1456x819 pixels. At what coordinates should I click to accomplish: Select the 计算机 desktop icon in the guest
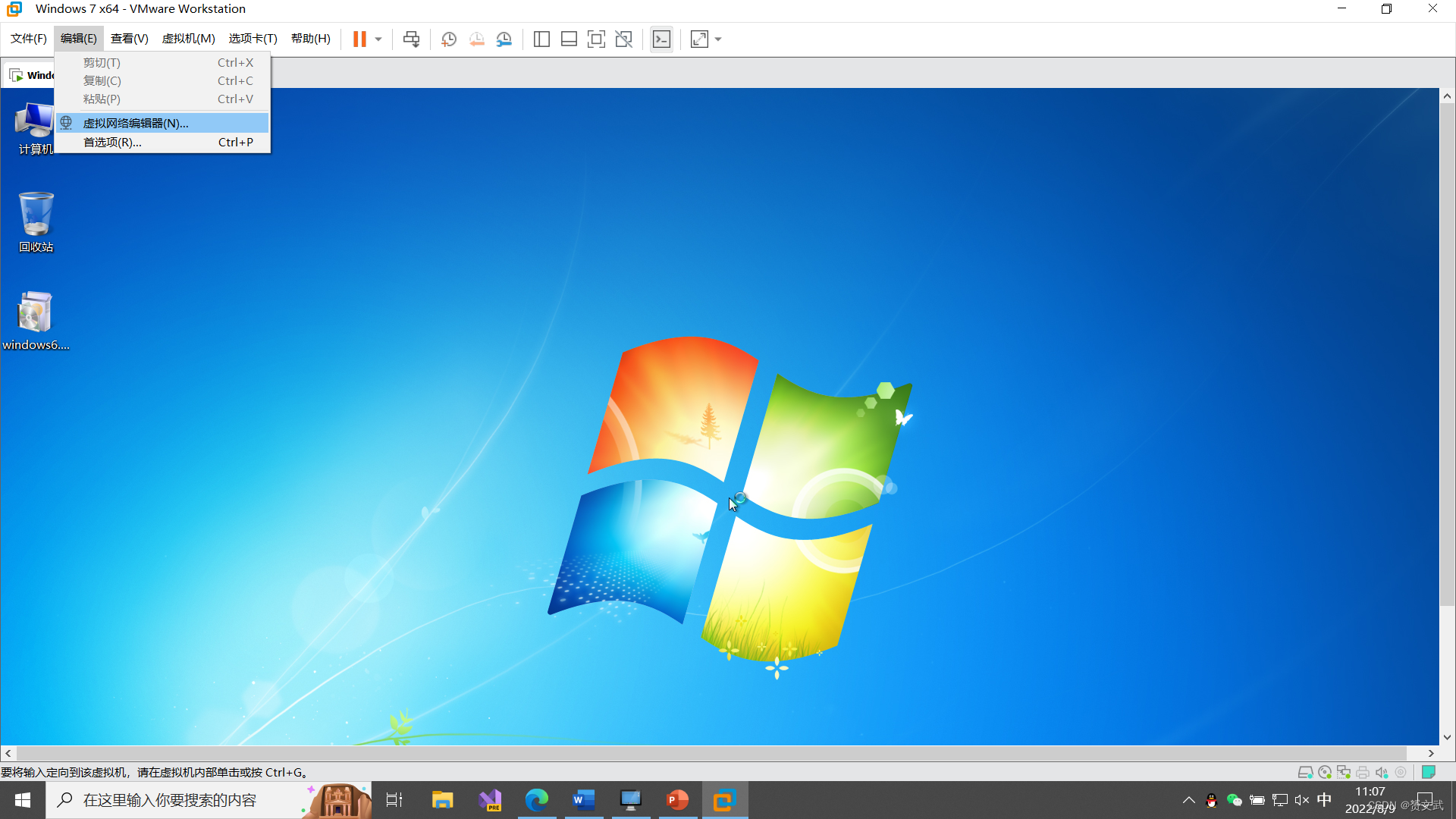point(35,129)
